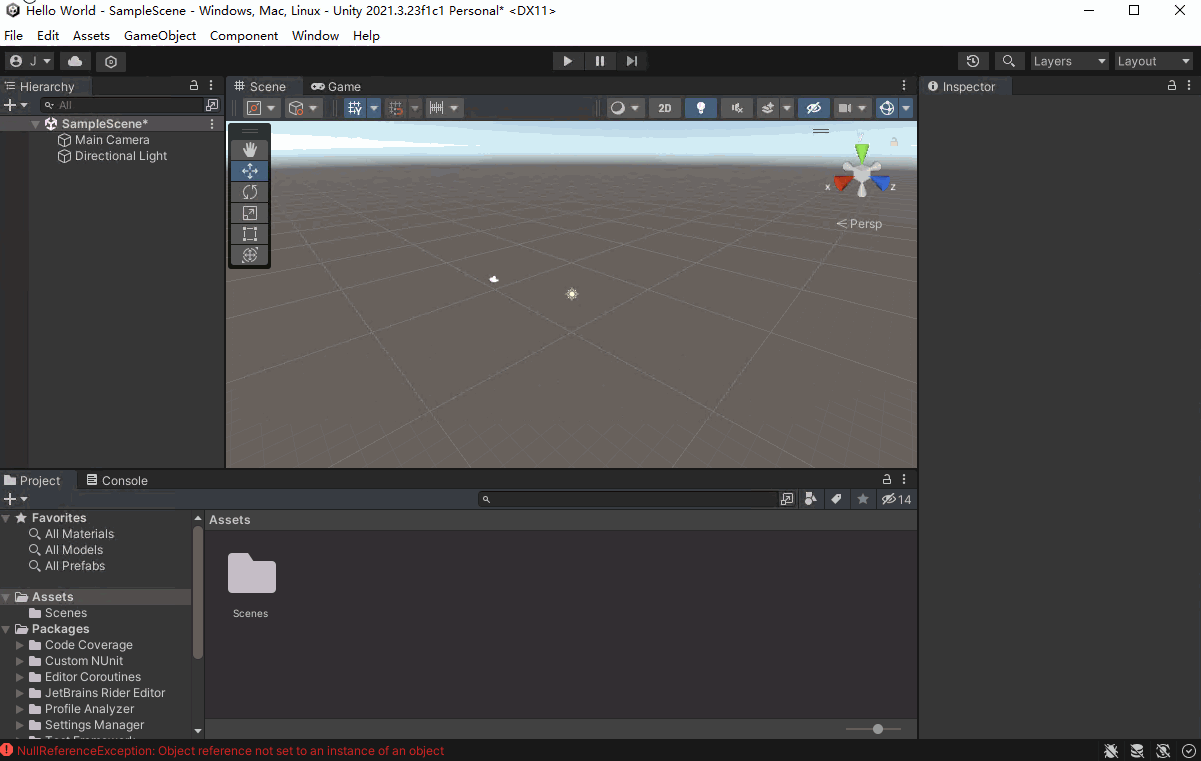The width and height of the screenshot is (1201, 761).
Task: Toggle grid snapping button
Action: pyautogui.click(x=396, y=108)
